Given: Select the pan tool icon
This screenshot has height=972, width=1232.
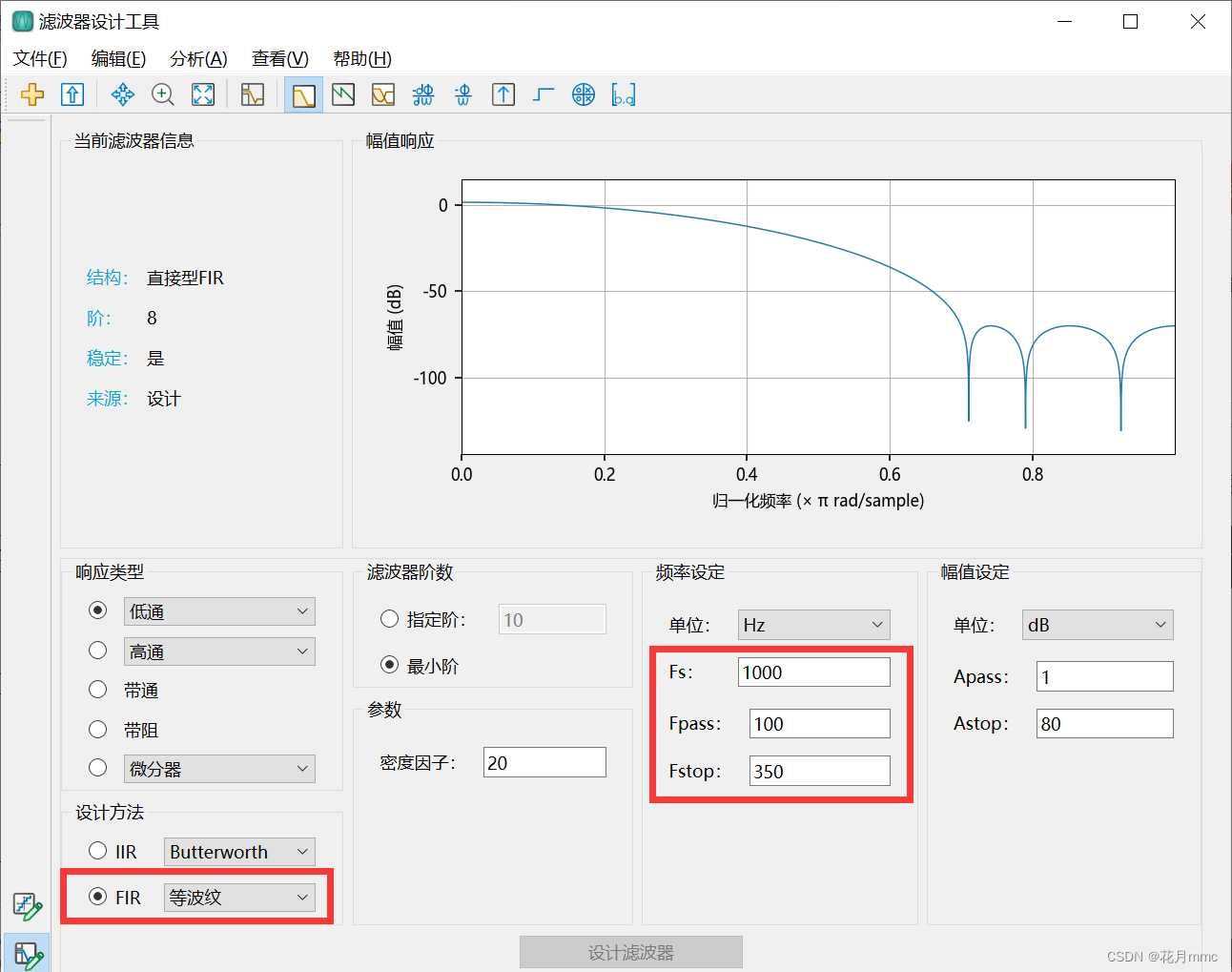Looking at the screenshot, I should tap(123, 94).
